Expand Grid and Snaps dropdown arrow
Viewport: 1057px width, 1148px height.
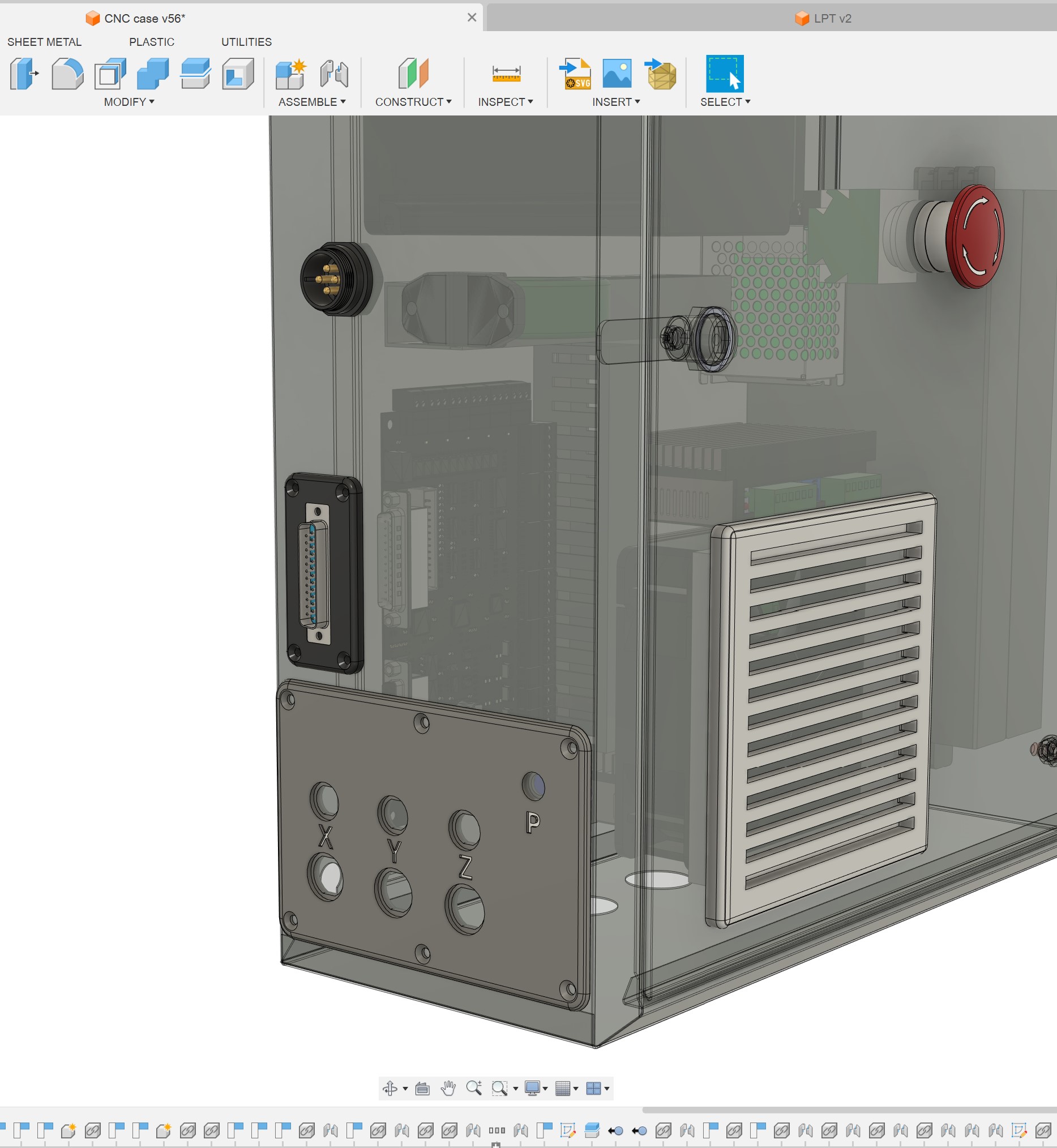tap(576, 1088)
